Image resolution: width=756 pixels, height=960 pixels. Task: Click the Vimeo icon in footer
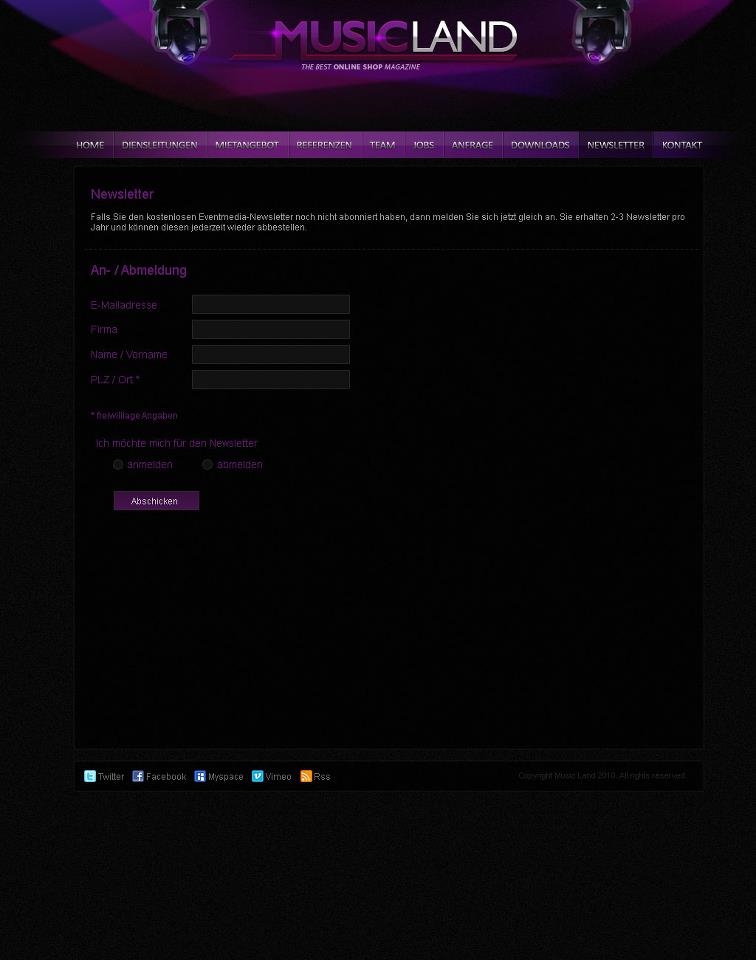coord(257,776)
